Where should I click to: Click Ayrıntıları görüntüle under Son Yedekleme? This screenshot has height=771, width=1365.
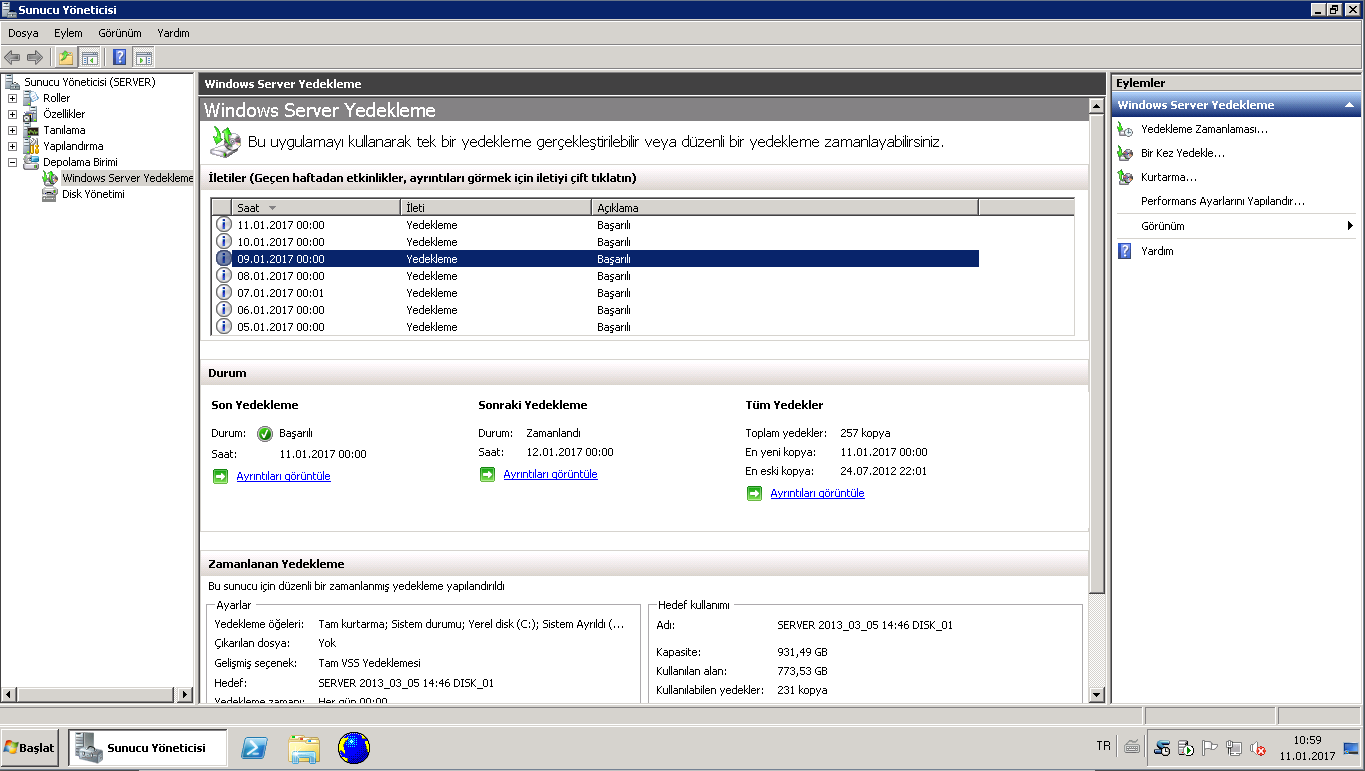tap(283, 476)
